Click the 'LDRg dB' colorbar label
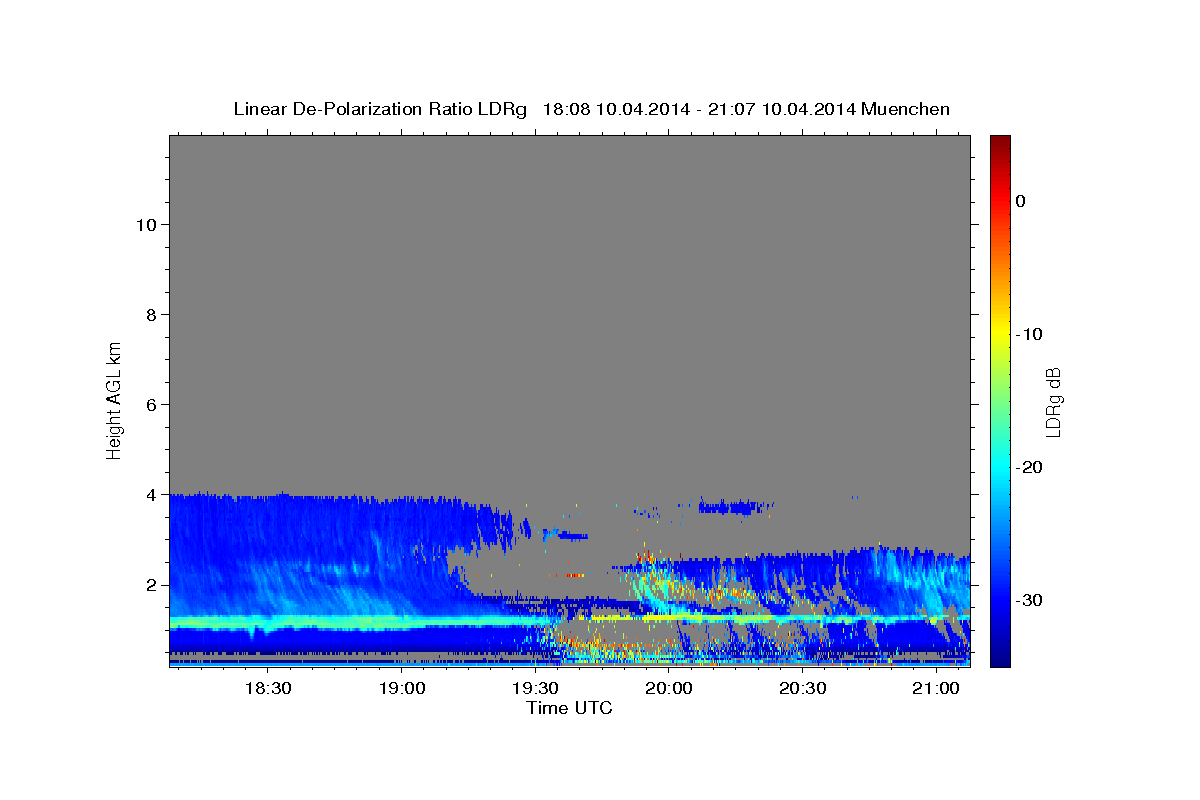Screen dimensions: 1200x800 [x=1053, y=402]
